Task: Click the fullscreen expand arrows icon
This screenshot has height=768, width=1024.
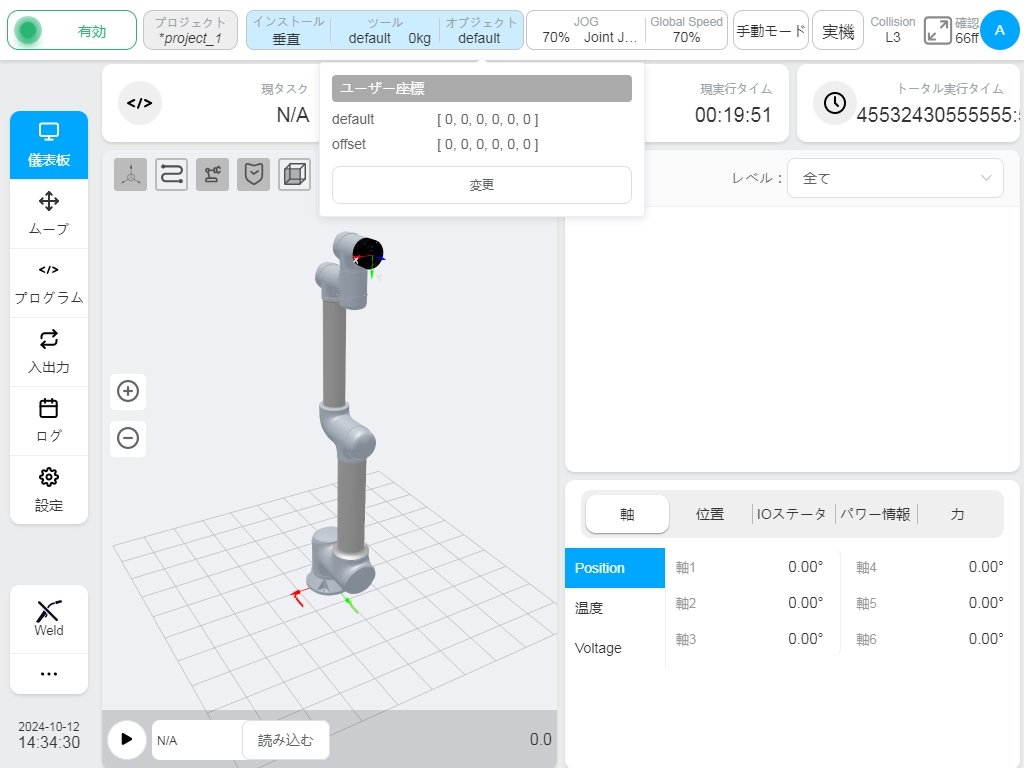Action: (x=938, y=31)
